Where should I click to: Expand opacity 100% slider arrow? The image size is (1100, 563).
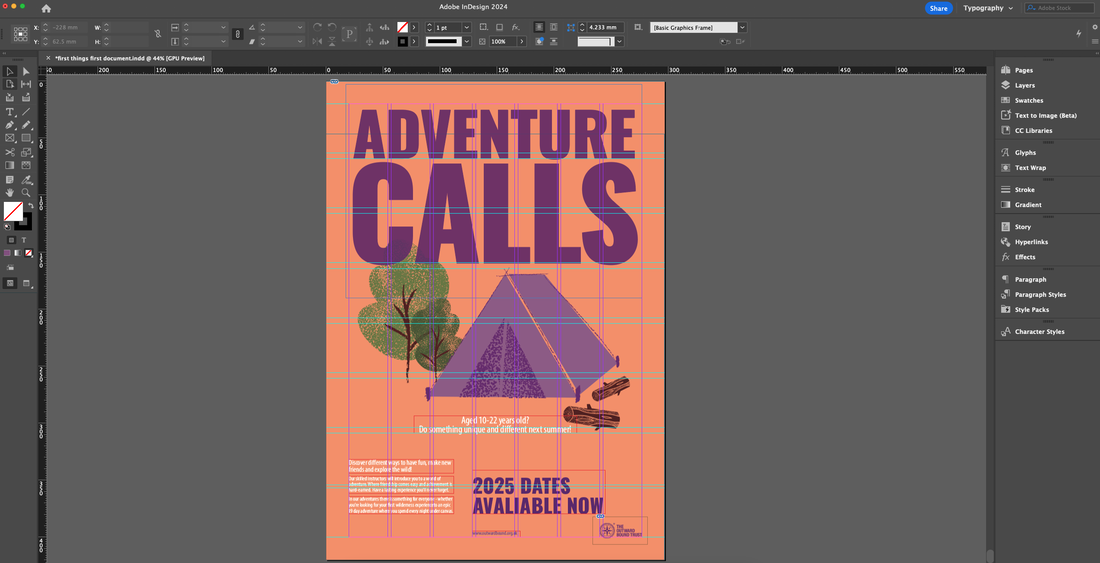[x=522, y=41]
